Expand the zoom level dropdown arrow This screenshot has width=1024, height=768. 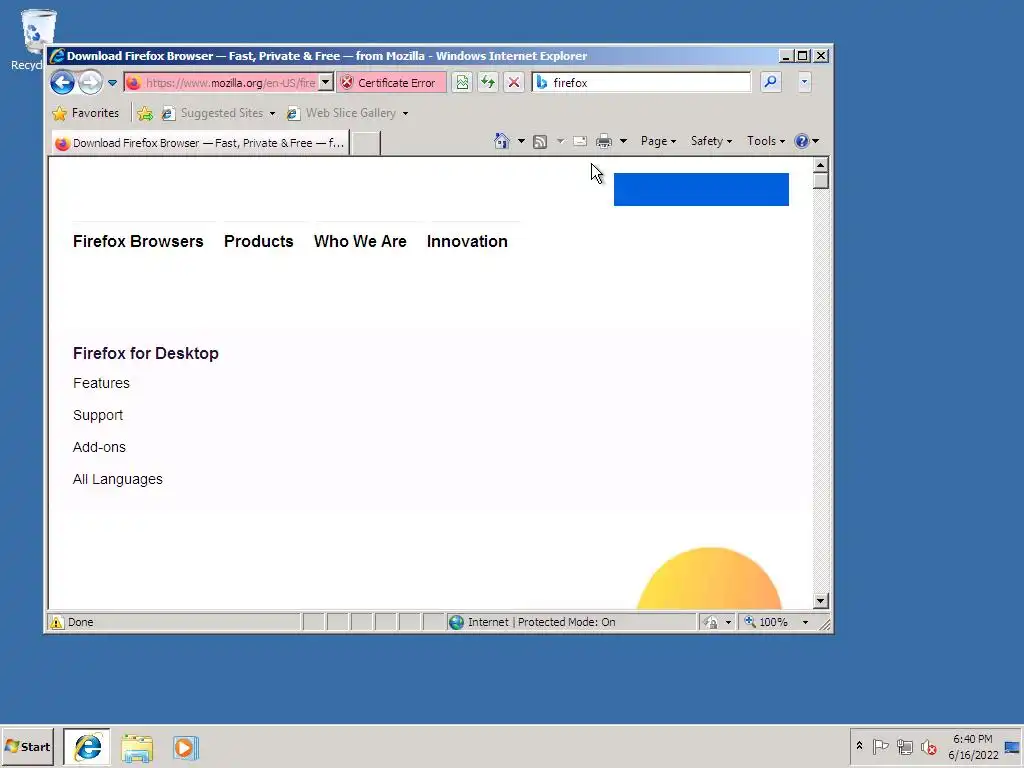click(x=805, y=622)
